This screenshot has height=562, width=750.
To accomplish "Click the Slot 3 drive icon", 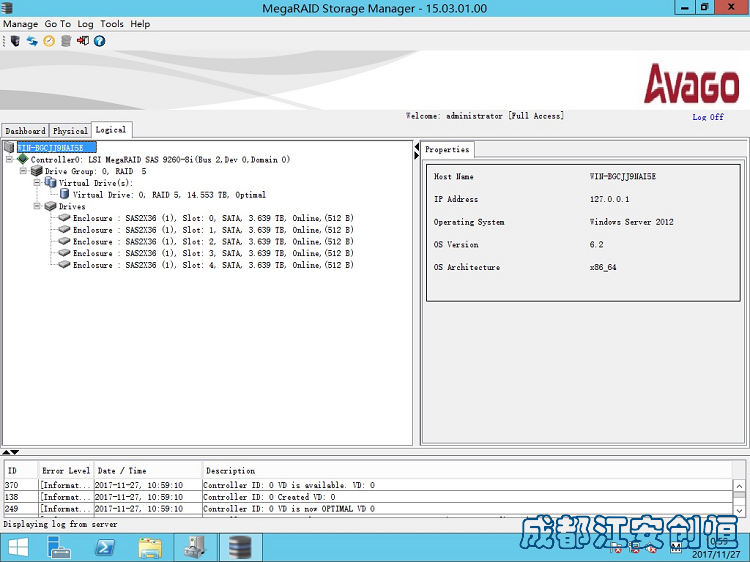I will 64,253.
